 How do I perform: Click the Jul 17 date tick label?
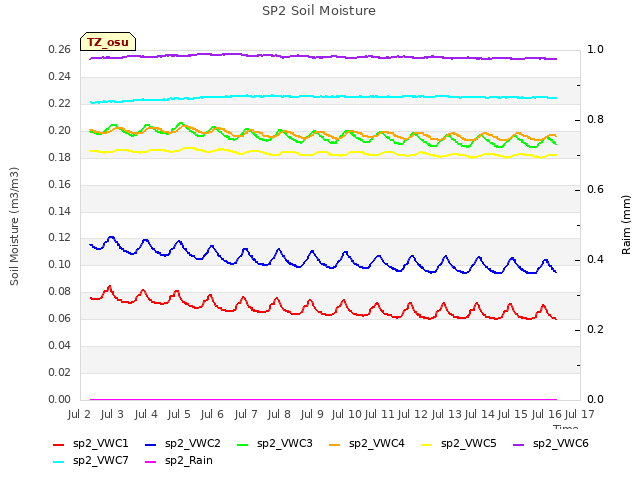580,415
